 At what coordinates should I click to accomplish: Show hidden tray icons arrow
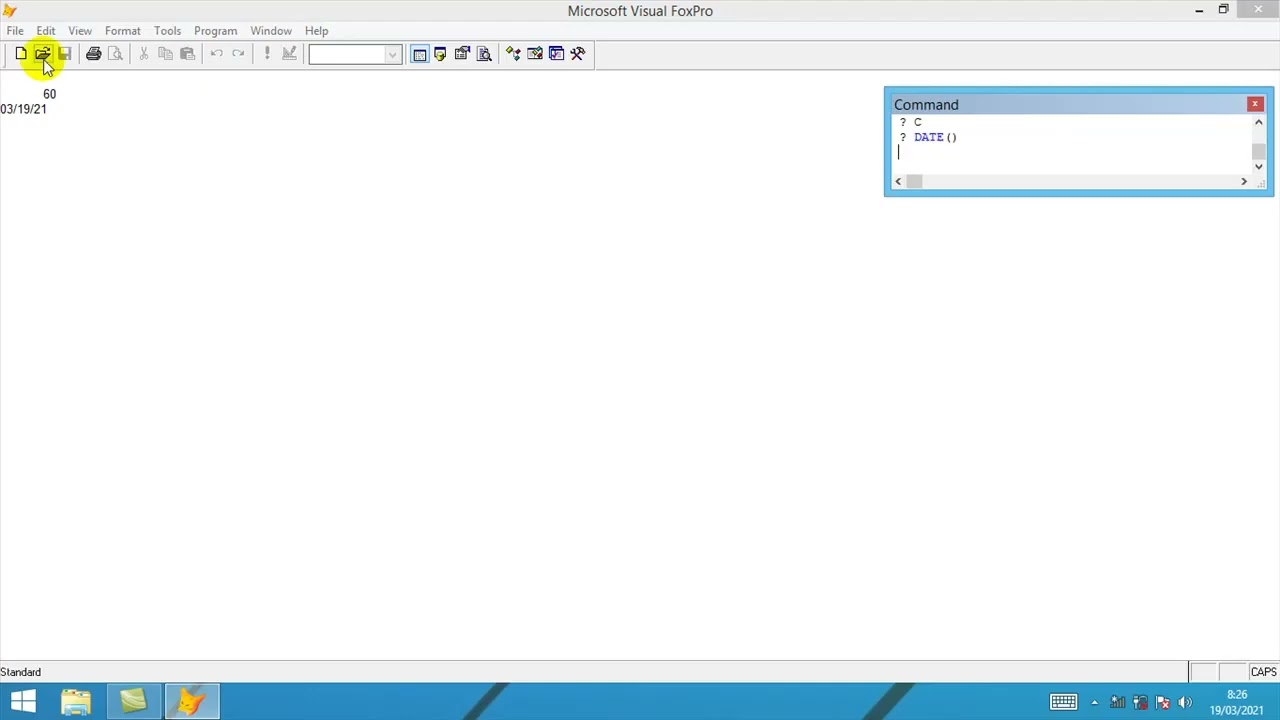coord(1094,702)
